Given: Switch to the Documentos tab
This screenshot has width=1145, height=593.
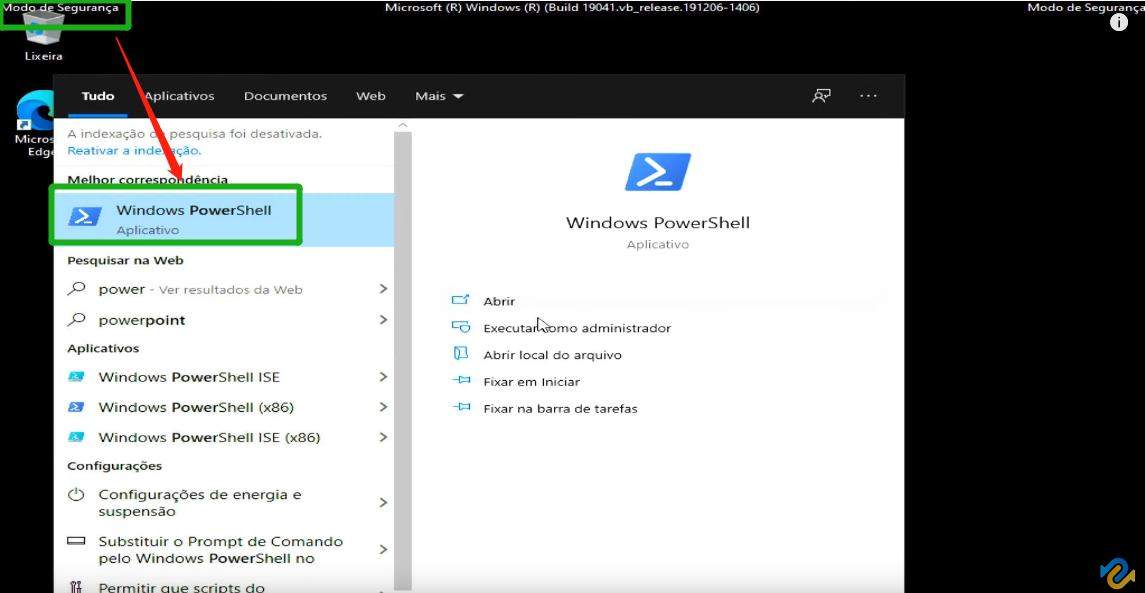Looking at the screenshot, I should point(286,96).
